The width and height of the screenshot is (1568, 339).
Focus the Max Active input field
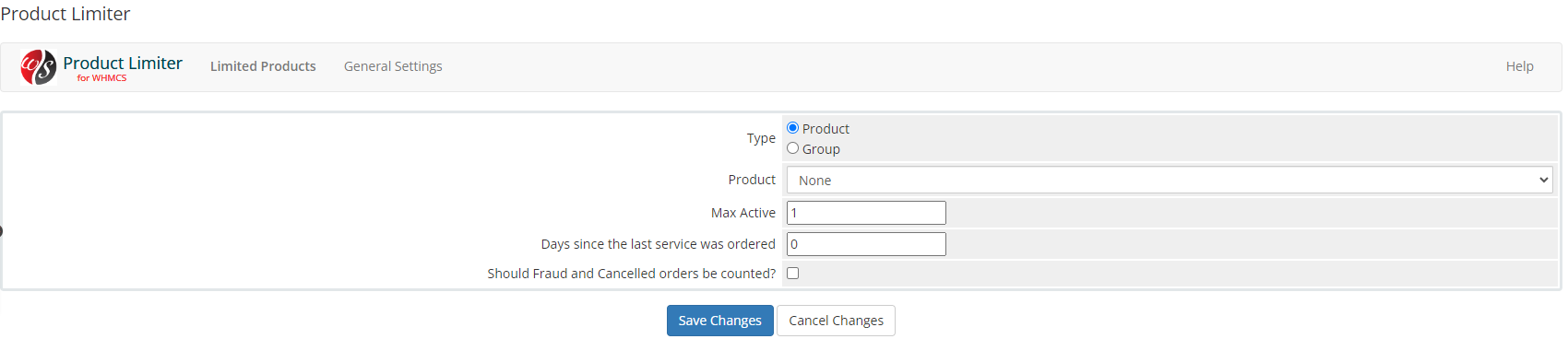pyautogui.click(x=866, y=213)
